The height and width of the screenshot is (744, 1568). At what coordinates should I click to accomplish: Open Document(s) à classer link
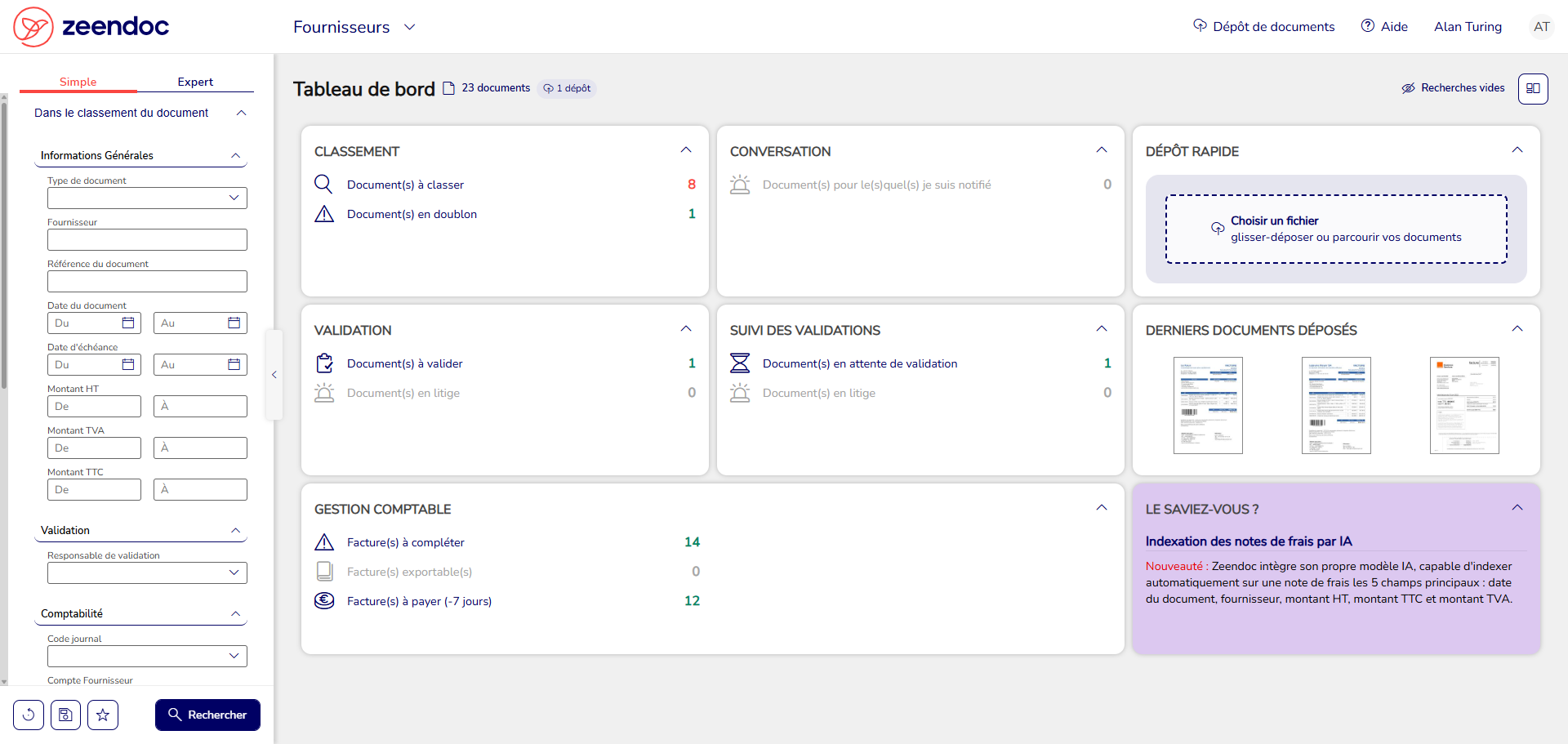tap(405, 185)
